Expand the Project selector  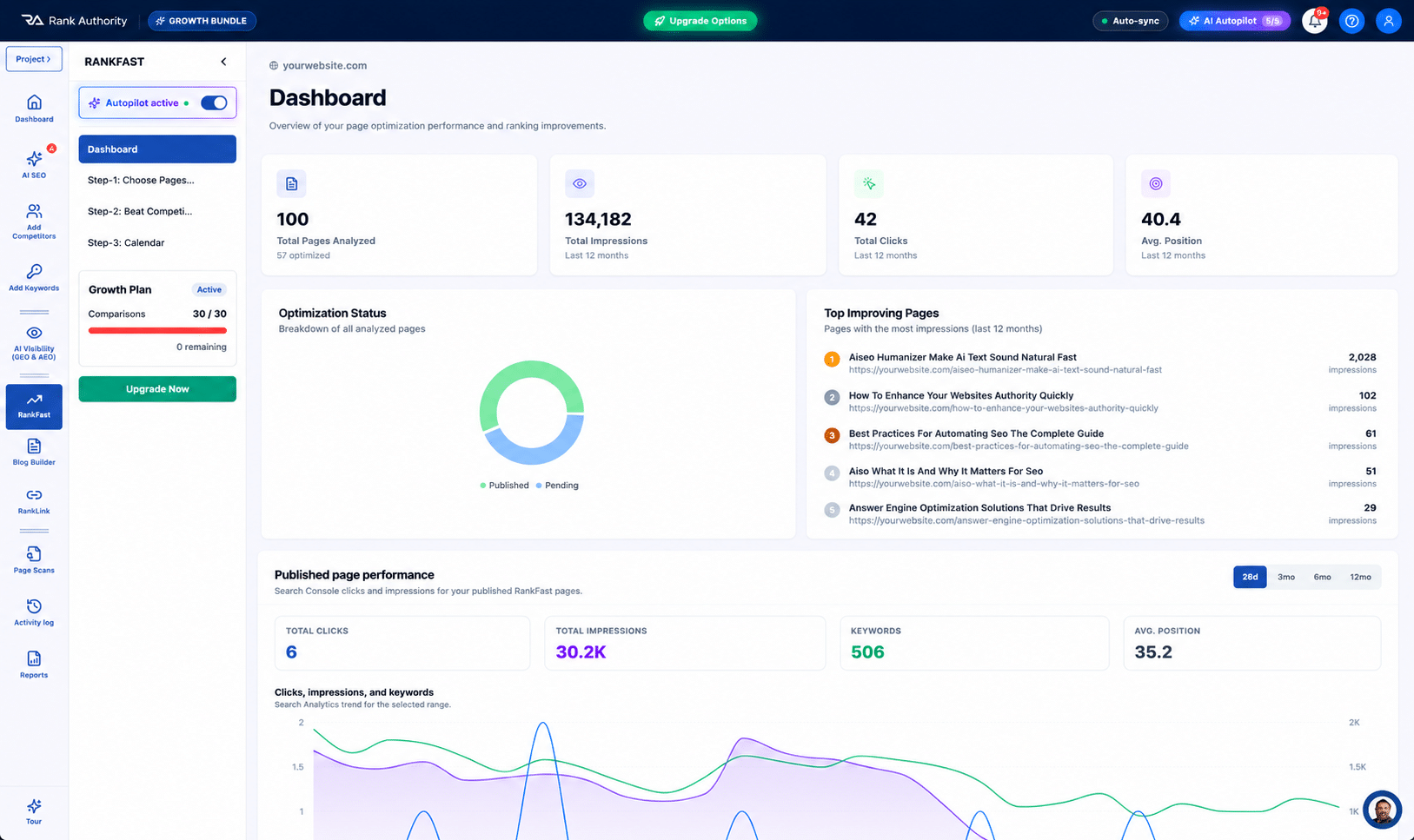(x=34, y=59)
